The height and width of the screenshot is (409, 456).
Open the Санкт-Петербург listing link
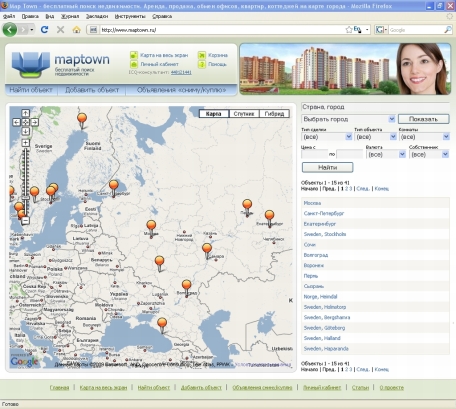[x=324, y=213]
